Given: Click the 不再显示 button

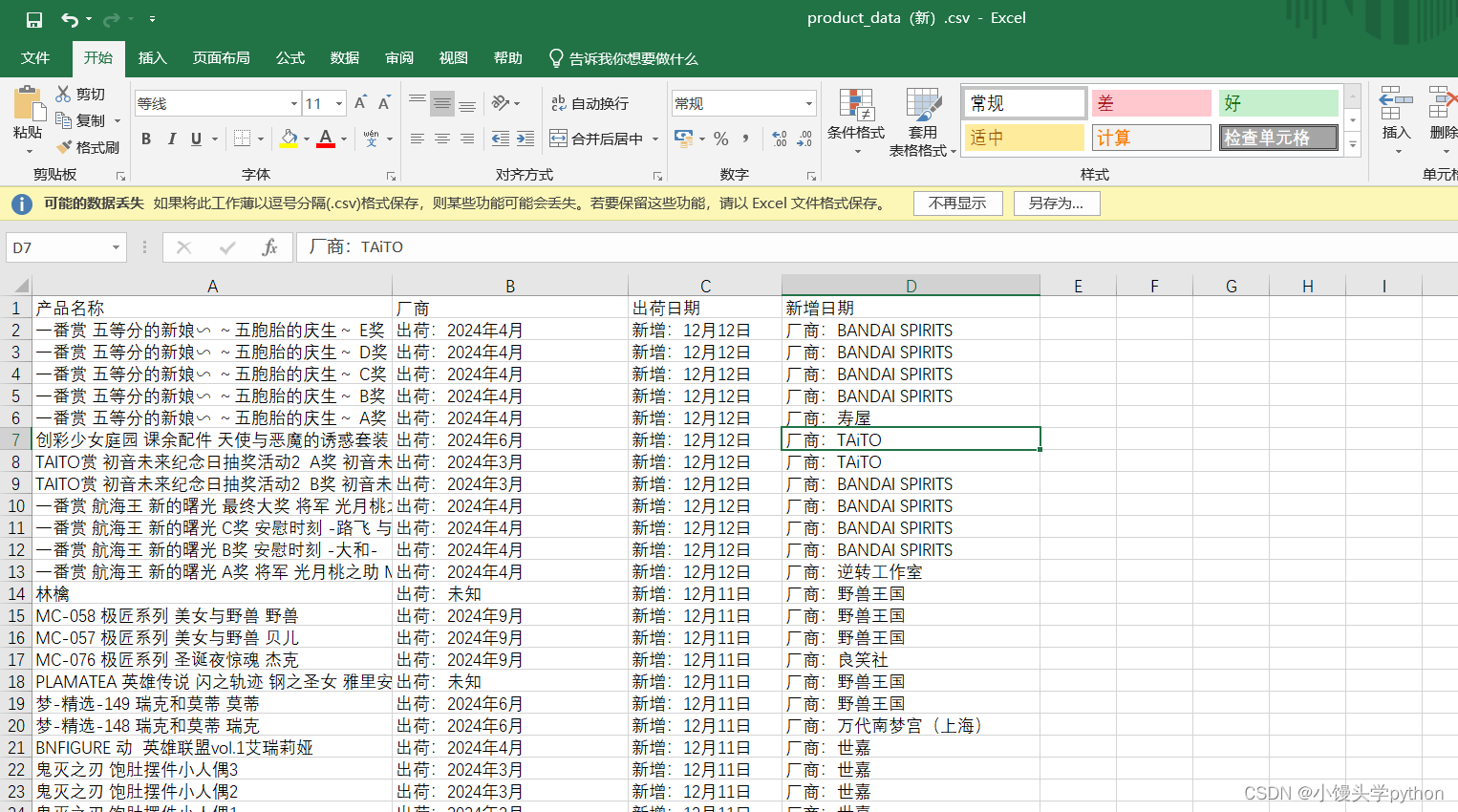Looking at the screenshot, I should (x=957, y=203).
